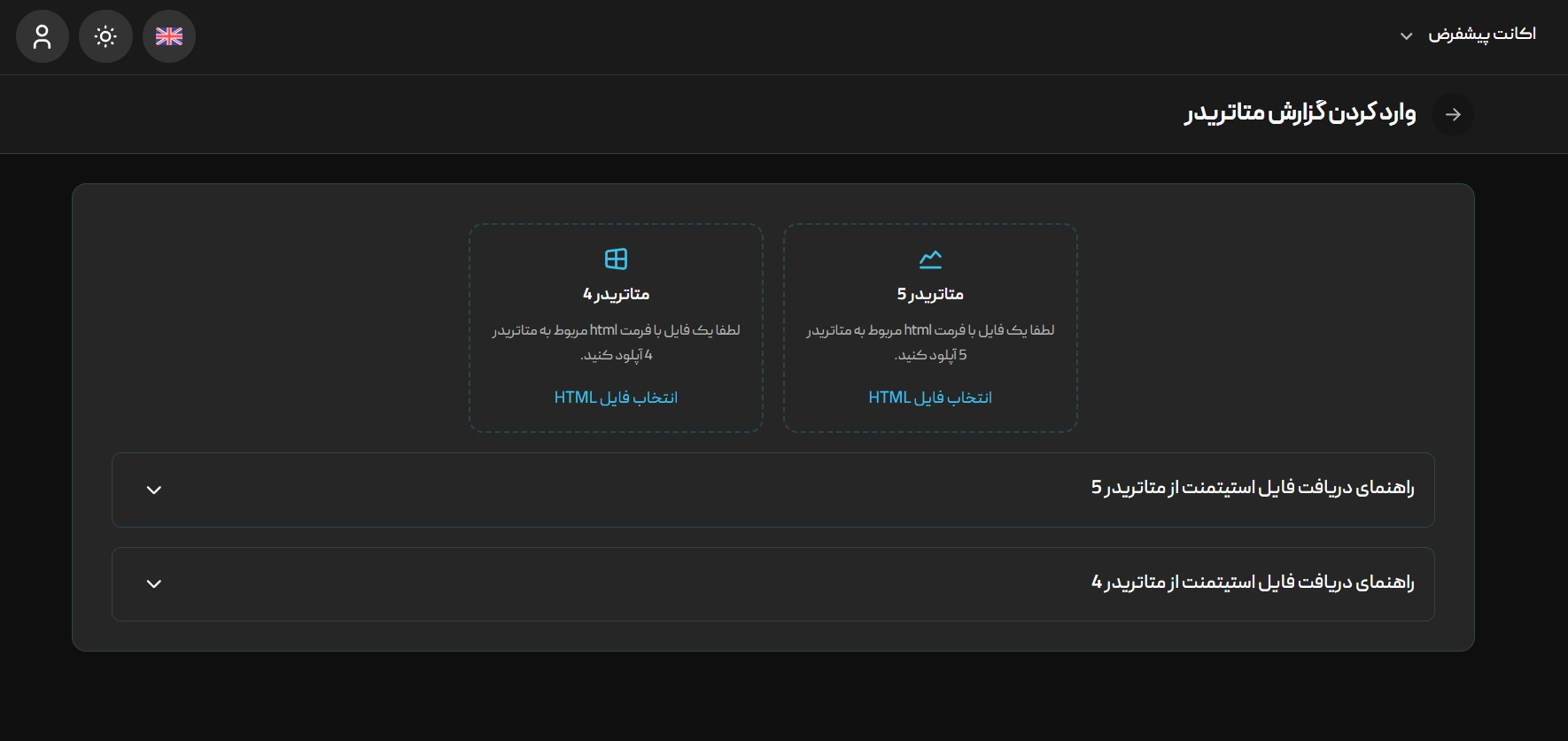Open the user profile icon
This screenshot has height=741, width=1568.
click(42, 36)
